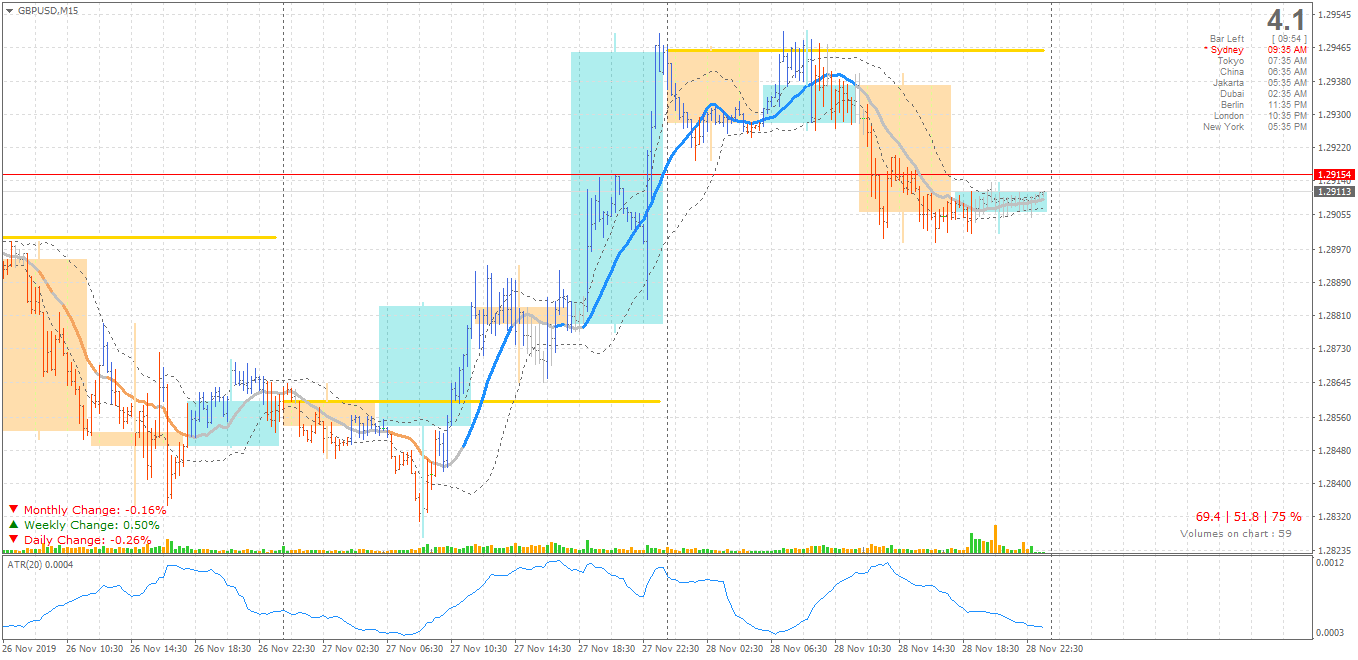Click the 05:35 AM Jakarta time
Screen dimensions: 1358x660
click(1287, 83)
